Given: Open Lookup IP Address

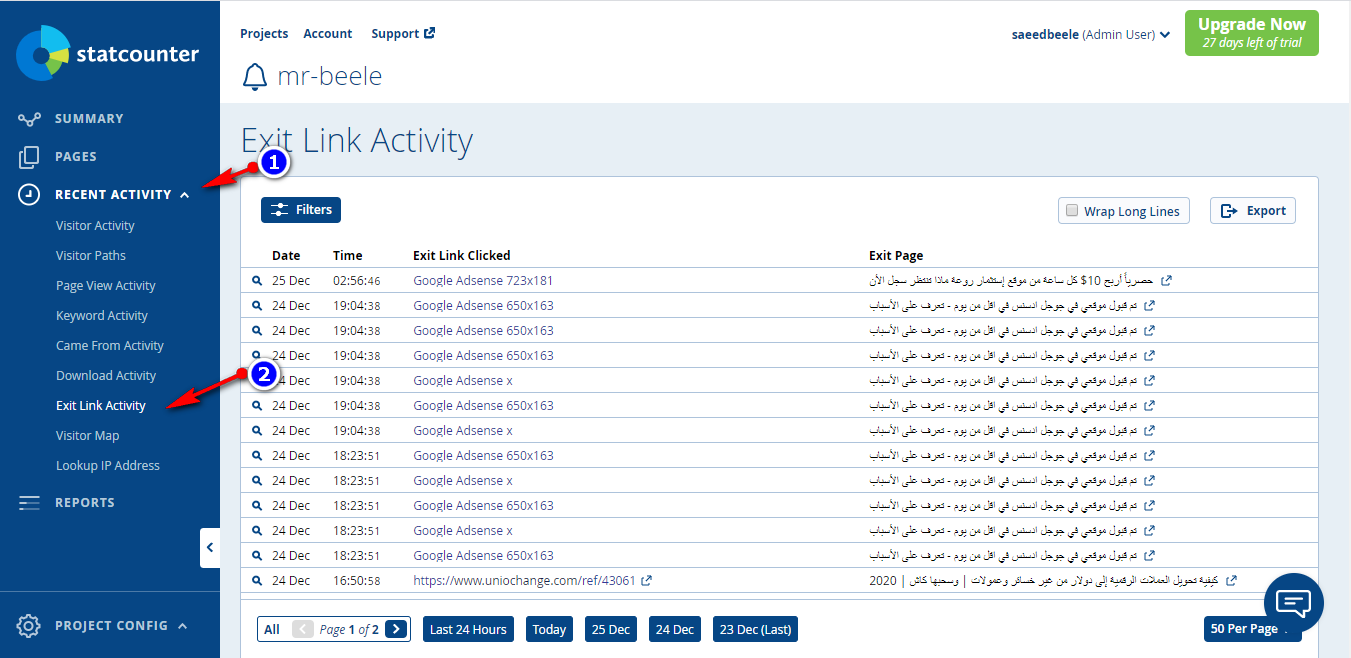Looking at the screenshot, I should coord(108,466).
